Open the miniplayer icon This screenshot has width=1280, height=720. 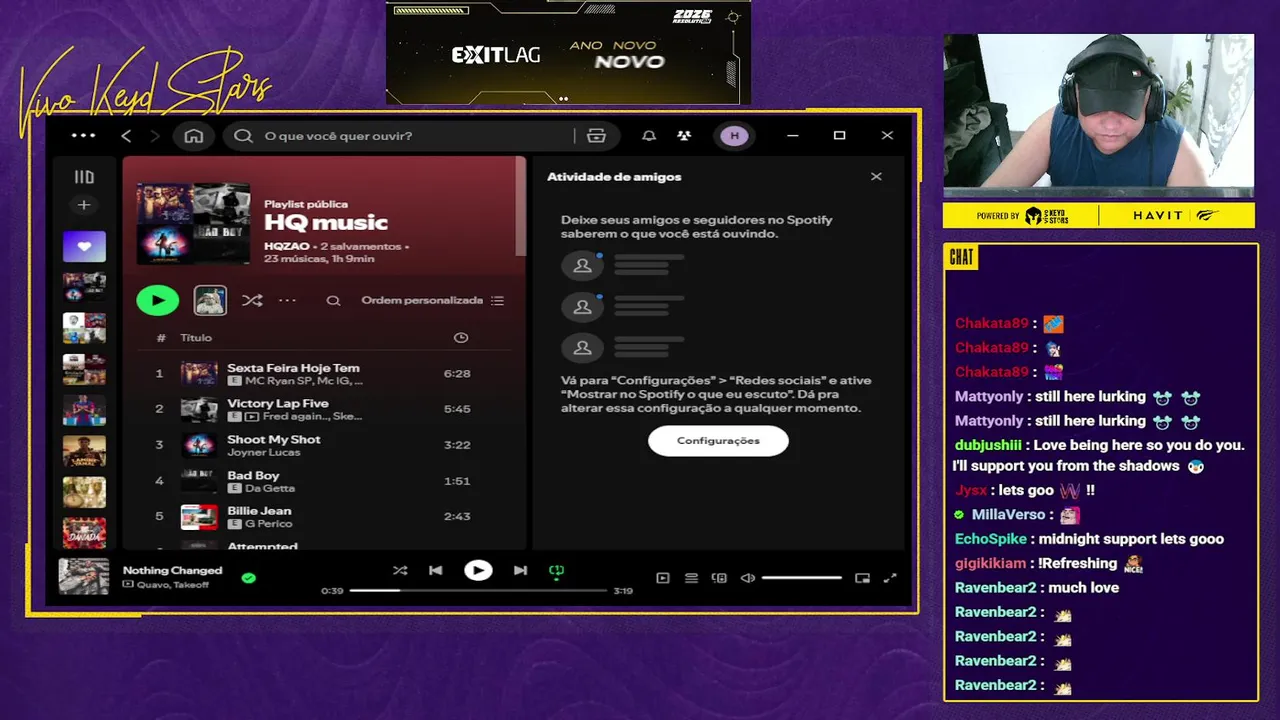(x=863, y=578)
